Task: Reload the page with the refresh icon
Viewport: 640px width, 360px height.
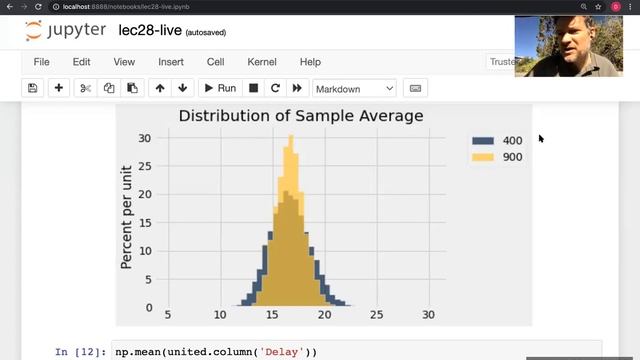Action: click(x=38, y=7)
